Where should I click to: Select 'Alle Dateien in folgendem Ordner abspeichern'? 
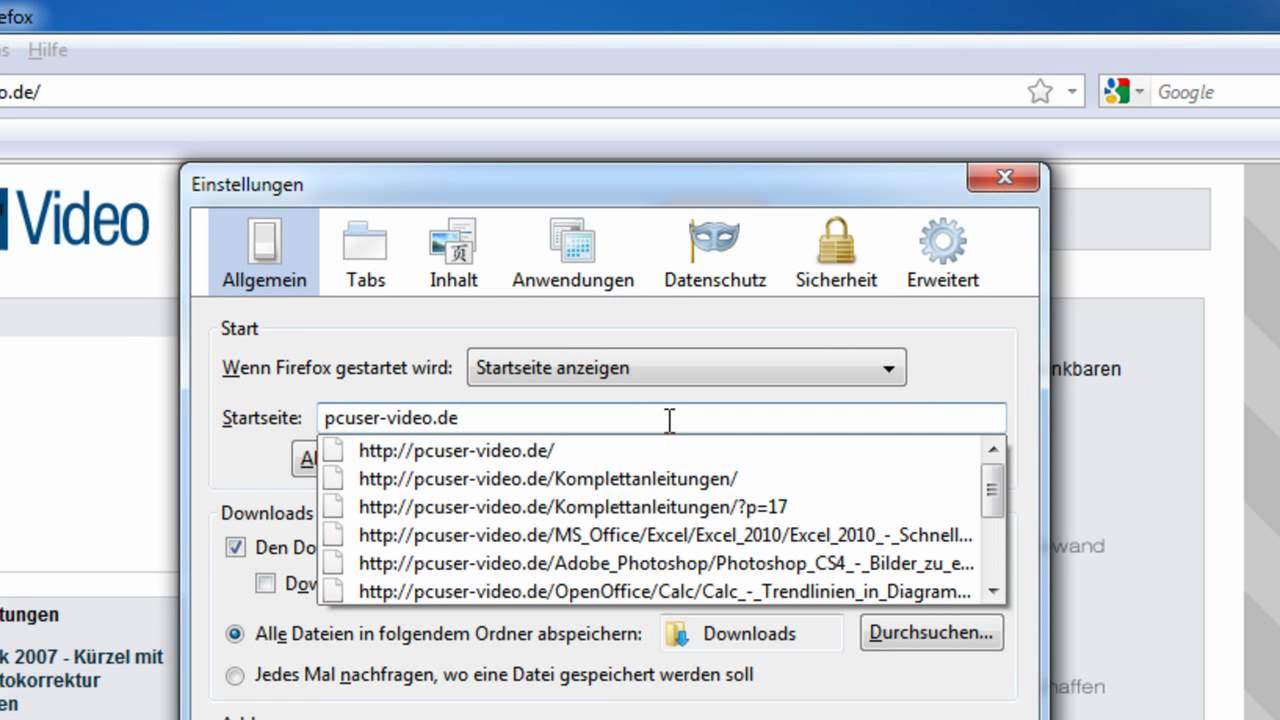click(235, 633)
